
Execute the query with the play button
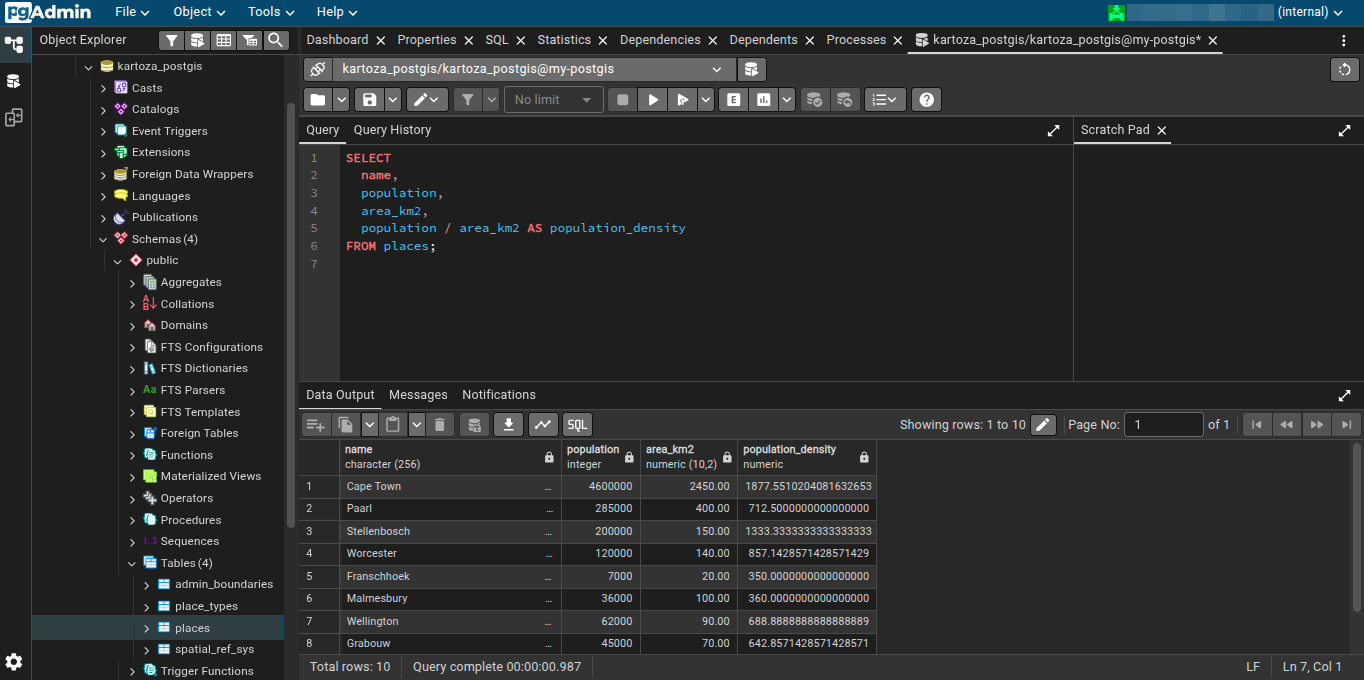click(652, 100)
